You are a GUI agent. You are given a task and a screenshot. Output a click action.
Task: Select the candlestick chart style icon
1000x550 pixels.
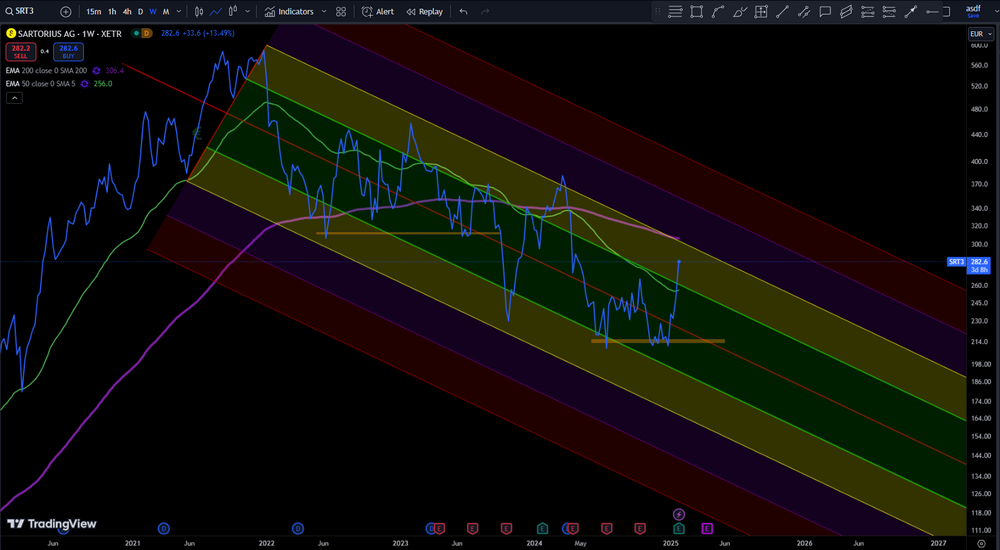[x=199, y=12]
